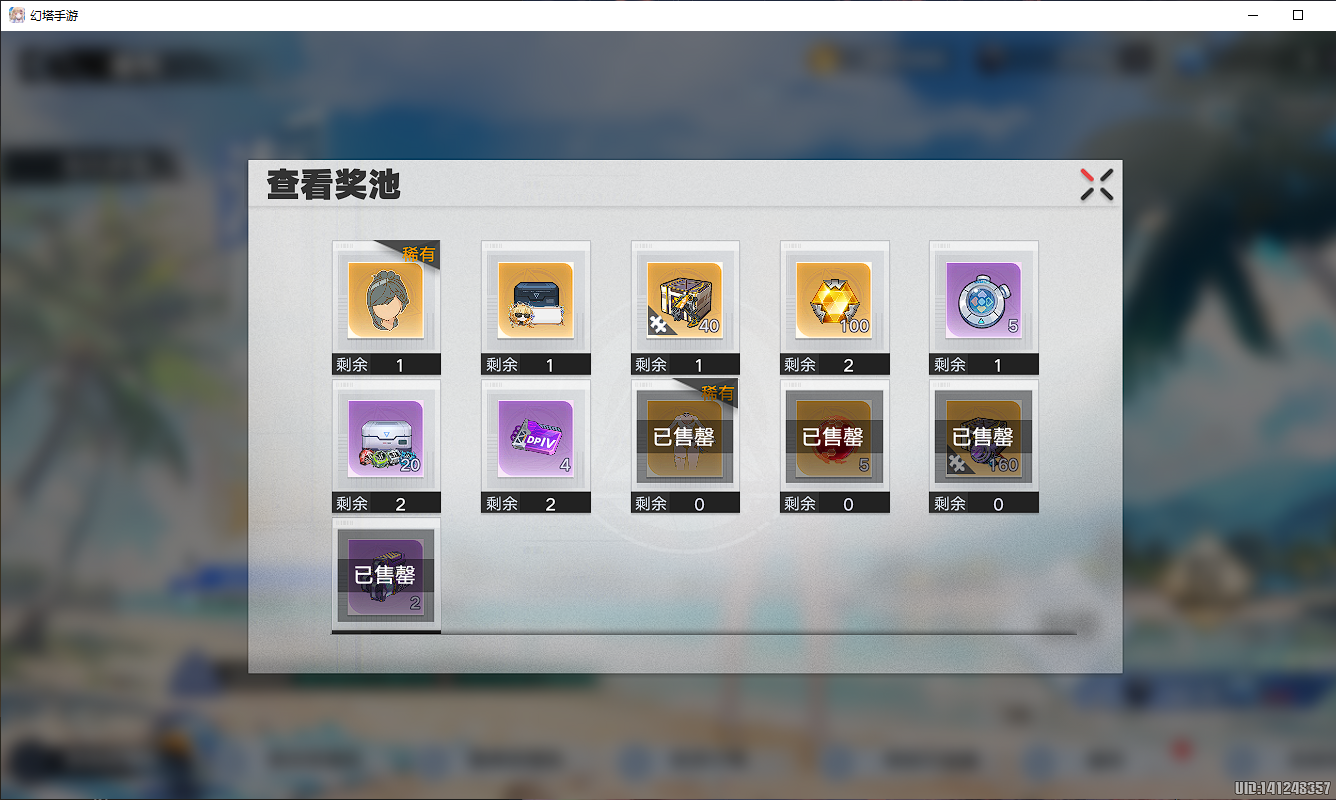This screenshot has height=800, width=1336.
Task: Click 剩余 1 under the avatar reward
Action: tap(386, 365)
